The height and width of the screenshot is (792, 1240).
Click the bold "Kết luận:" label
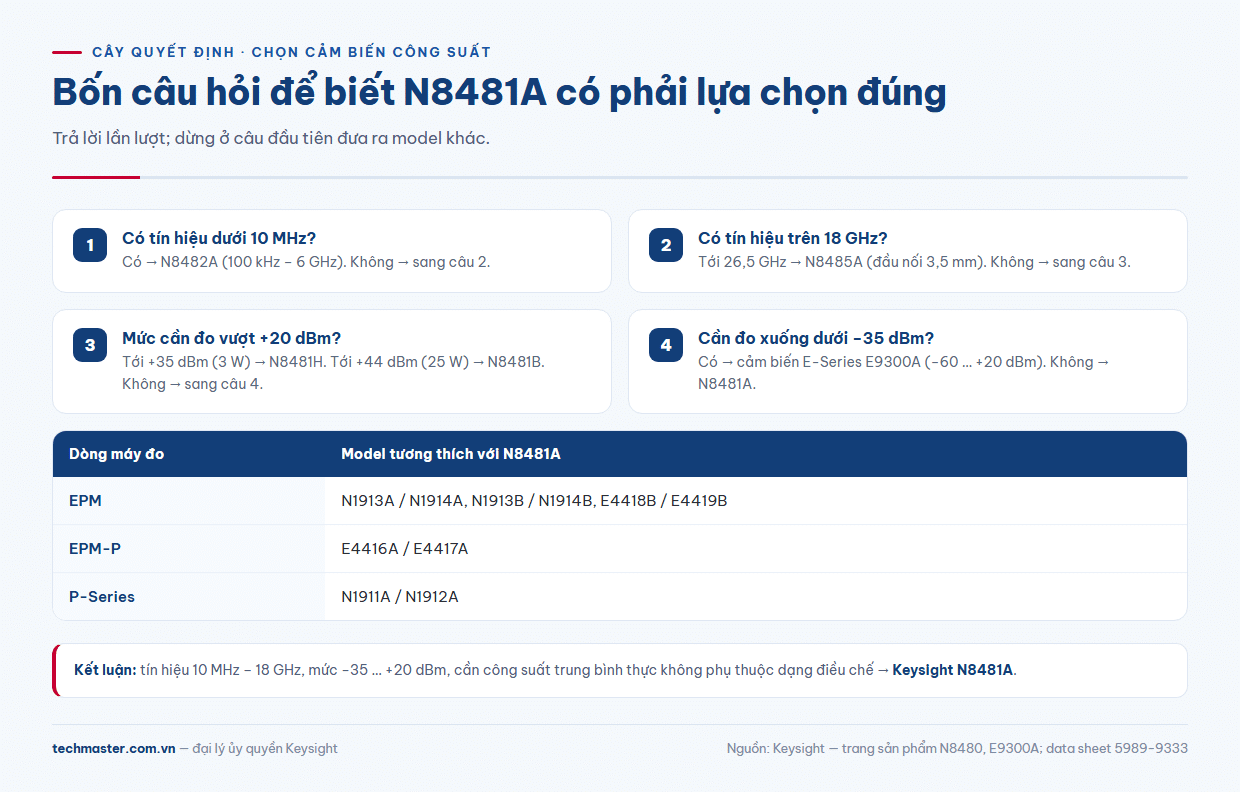point(105,670)
